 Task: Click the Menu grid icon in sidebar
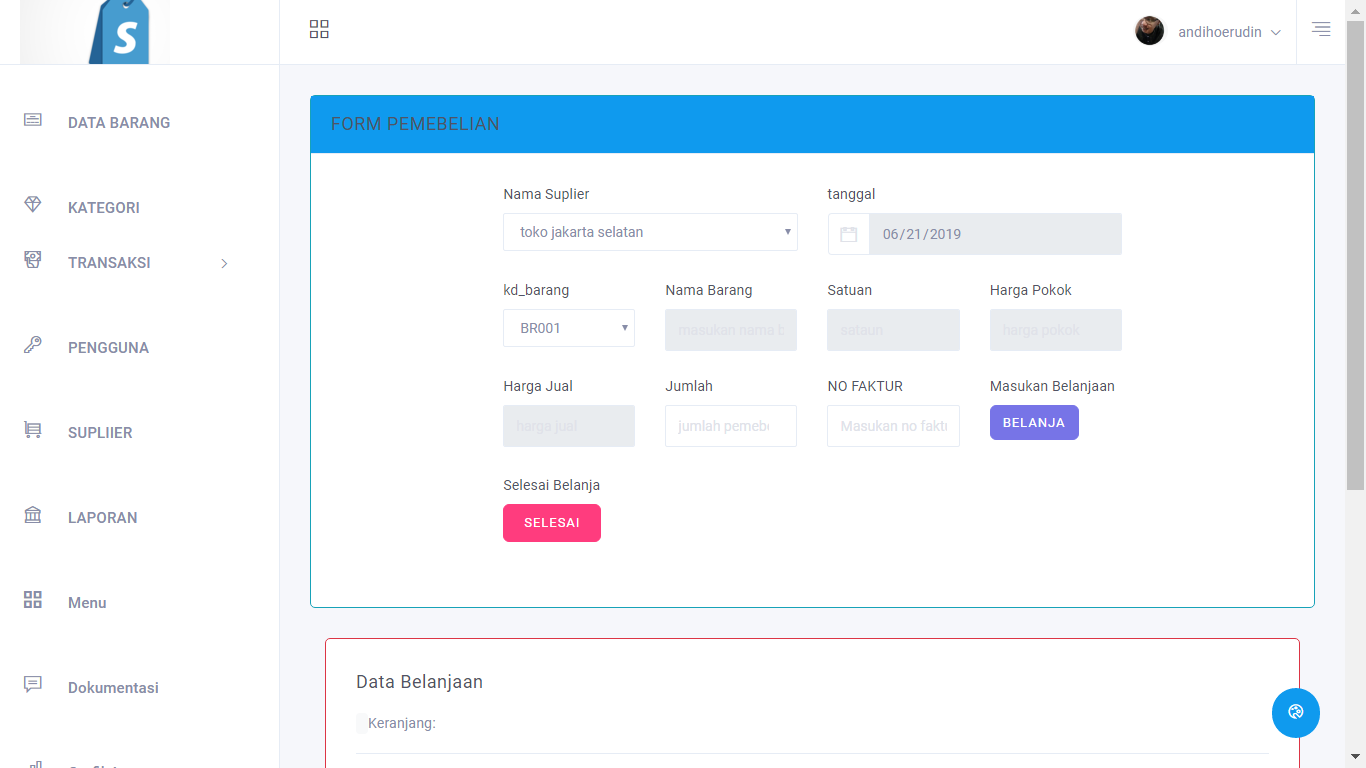pyautogui.click(x=33, y=600)
